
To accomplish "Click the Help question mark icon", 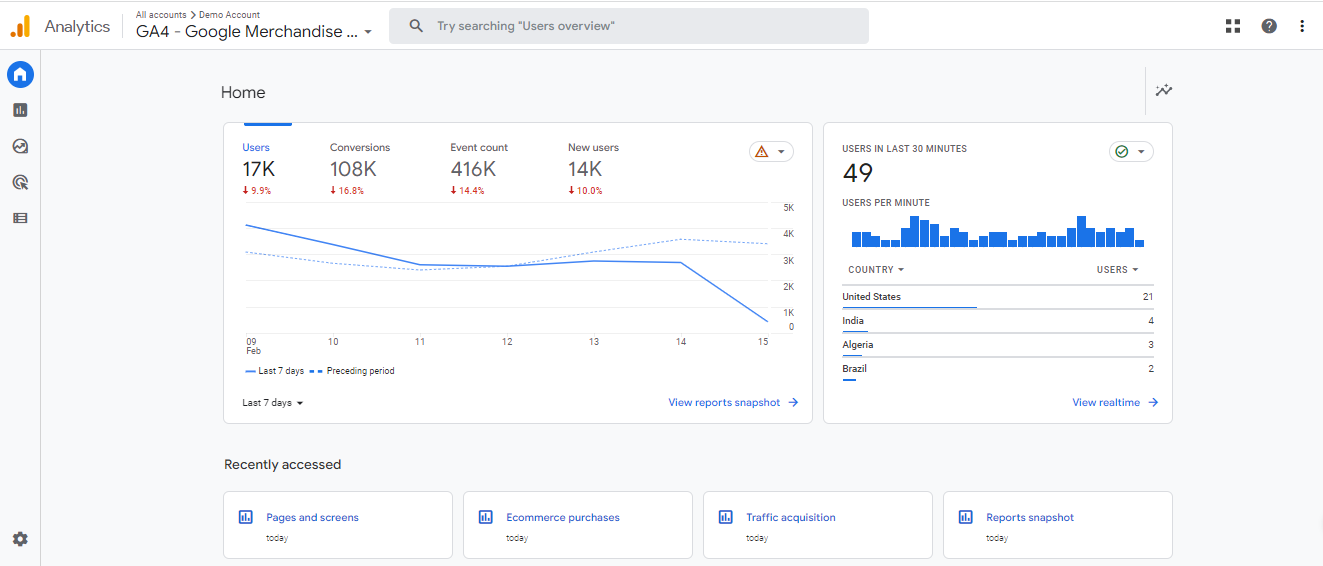I will (x=1269, y=26).
